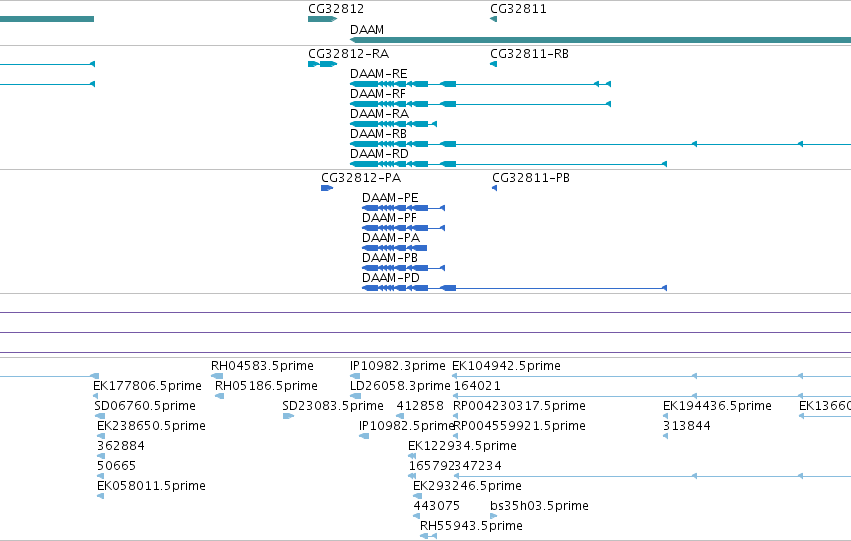The width and height of the screenshot is (851, 541).
Task: Select the DAAM gene label
Action: [367, 30]
